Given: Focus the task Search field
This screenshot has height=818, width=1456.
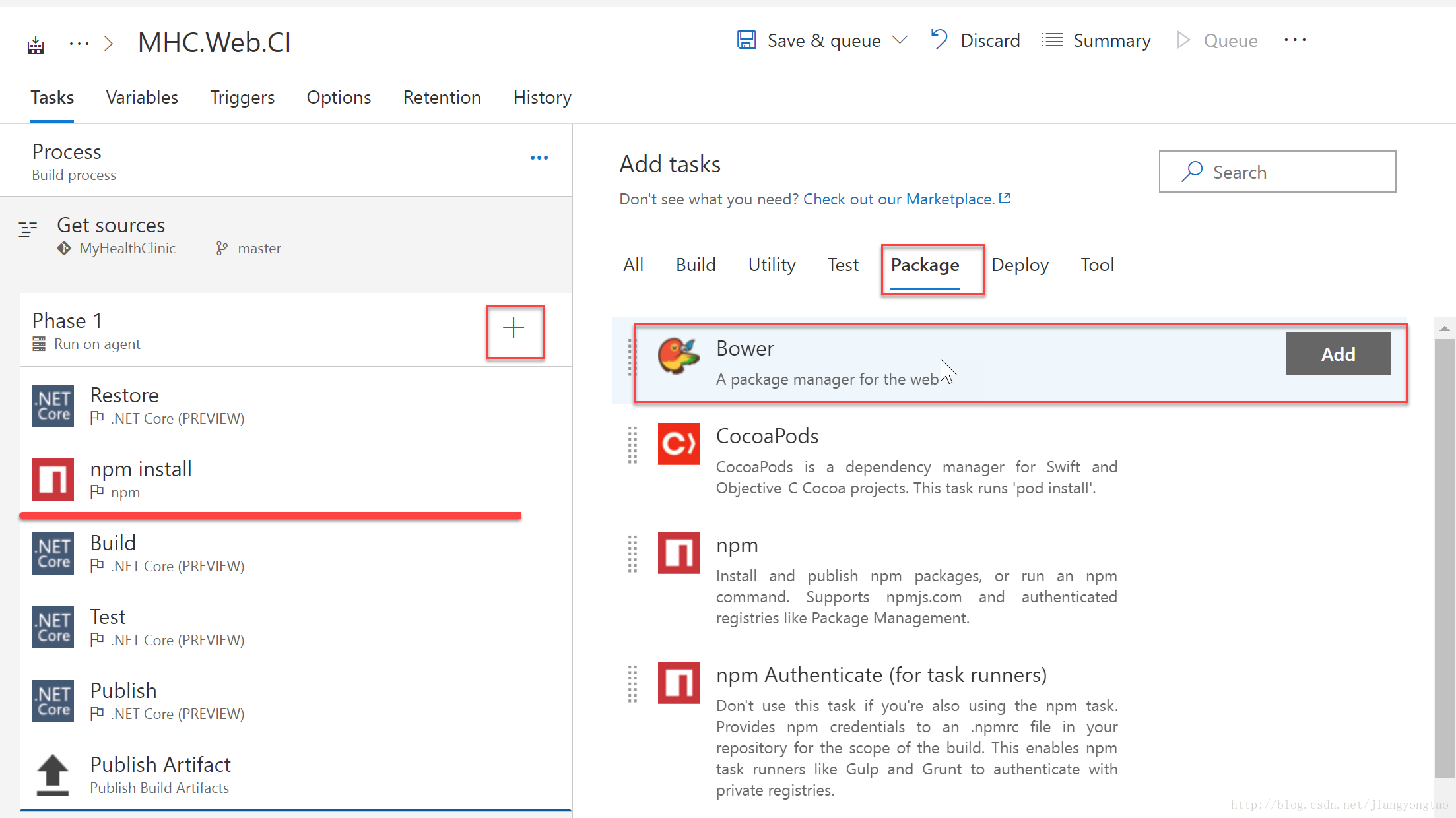Looking at the screenshot, I should 1277,172.
